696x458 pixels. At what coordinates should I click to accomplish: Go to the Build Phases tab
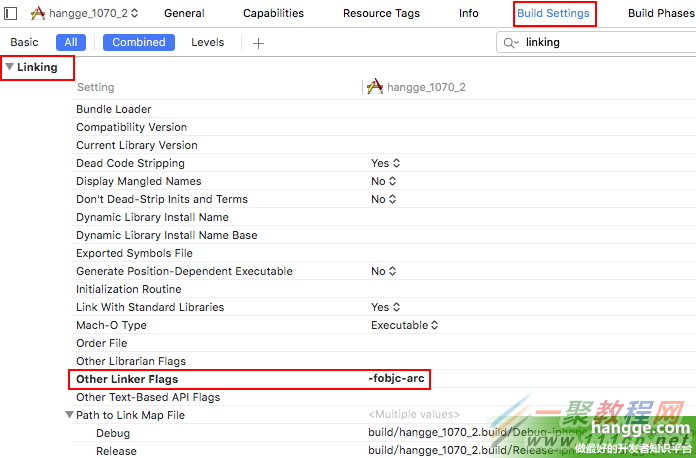[x=660, y=14]
